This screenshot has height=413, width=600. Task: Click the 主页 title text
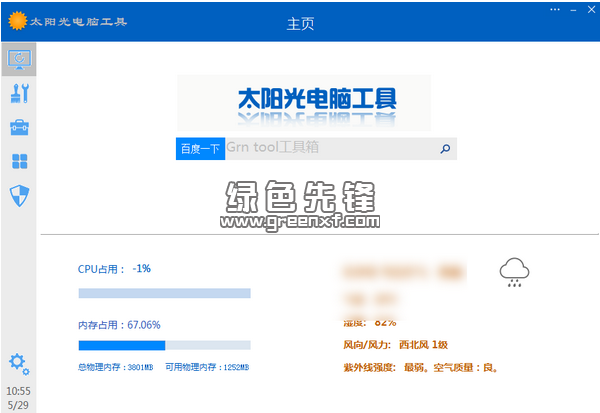click(x=300, y=24)
